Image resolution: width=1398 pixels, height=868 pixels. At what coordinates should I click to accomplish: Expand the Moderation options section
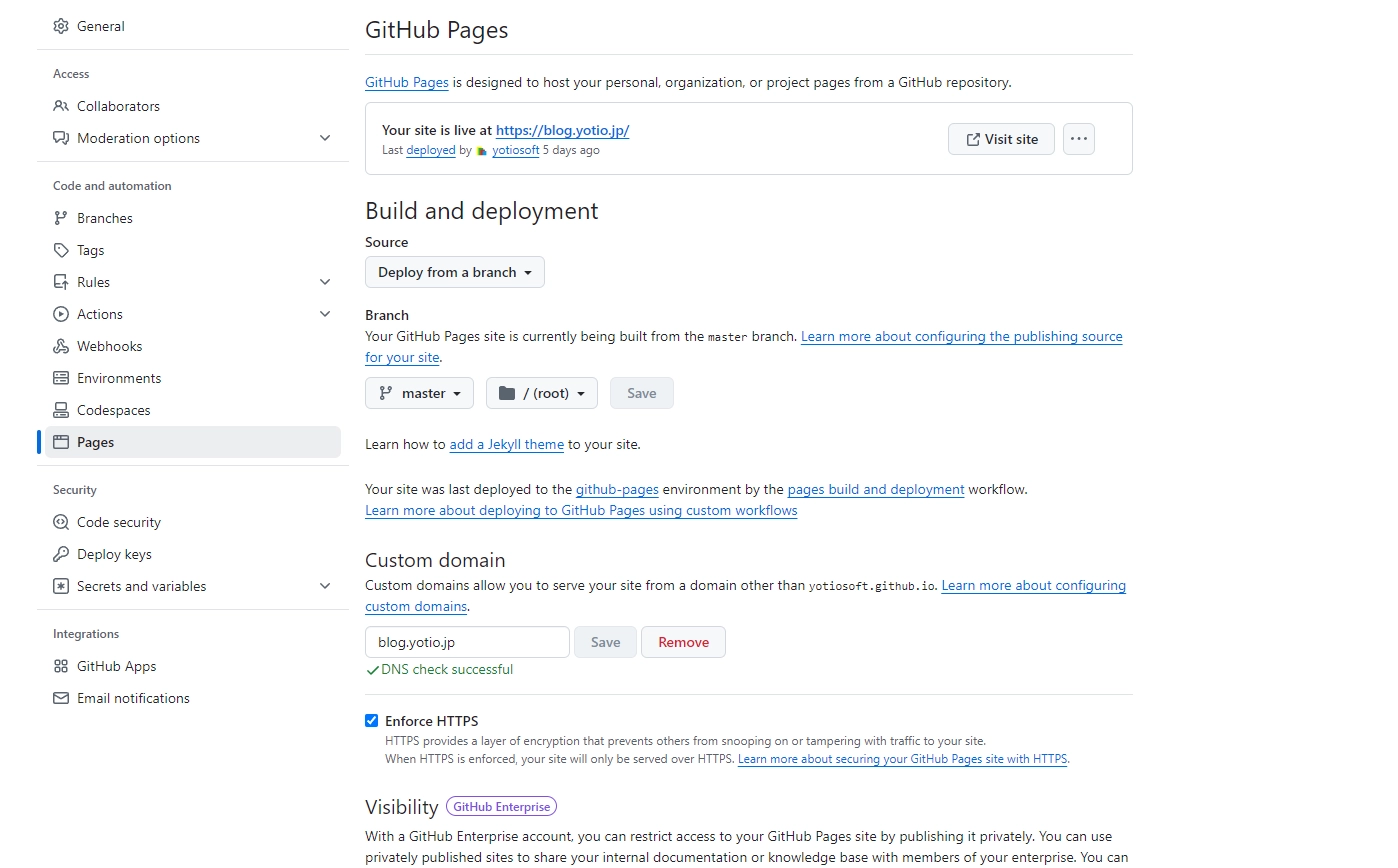[x=325, y=138]
